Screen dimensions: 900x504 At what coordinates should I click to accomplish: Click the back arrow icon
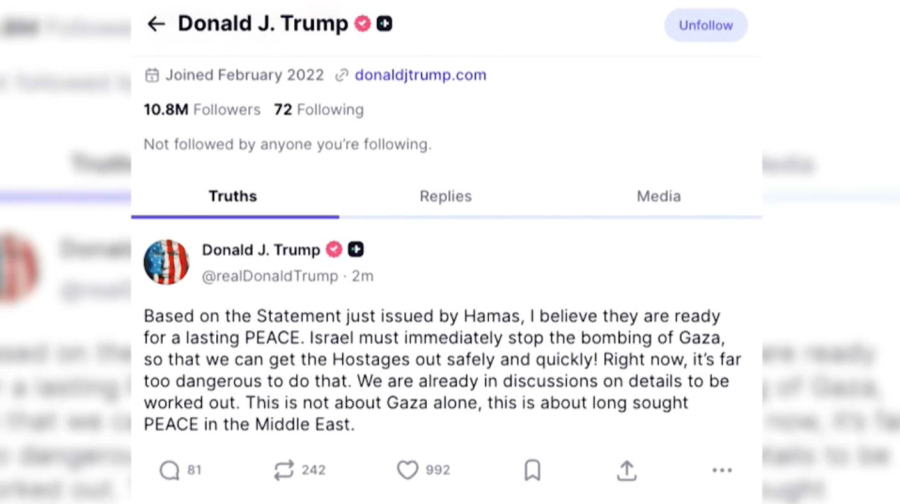pos(156,24)
